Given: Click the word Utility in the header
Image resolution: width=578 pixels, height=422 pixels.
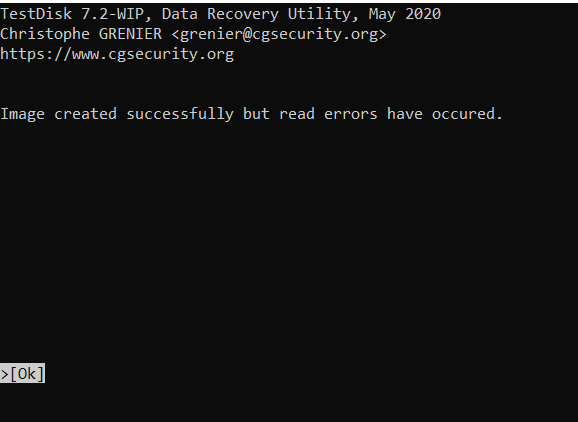Looking at the screenshot, I should click(x=319, y=14).
